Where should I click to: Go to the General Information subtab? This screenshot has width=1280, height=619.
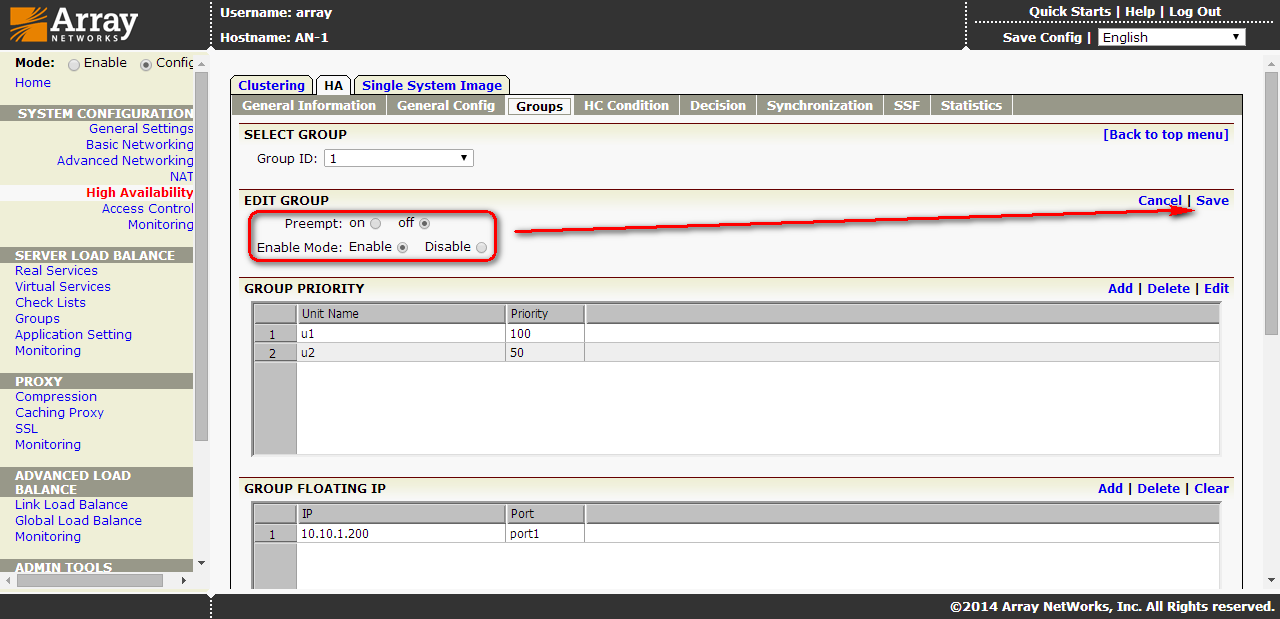pos(309,105)
